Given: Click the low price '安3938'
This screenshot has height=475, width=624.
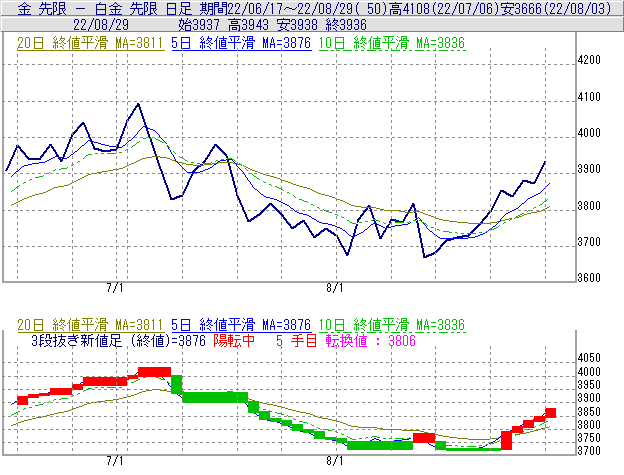Looking at the screenshot, I should (297, 25).
